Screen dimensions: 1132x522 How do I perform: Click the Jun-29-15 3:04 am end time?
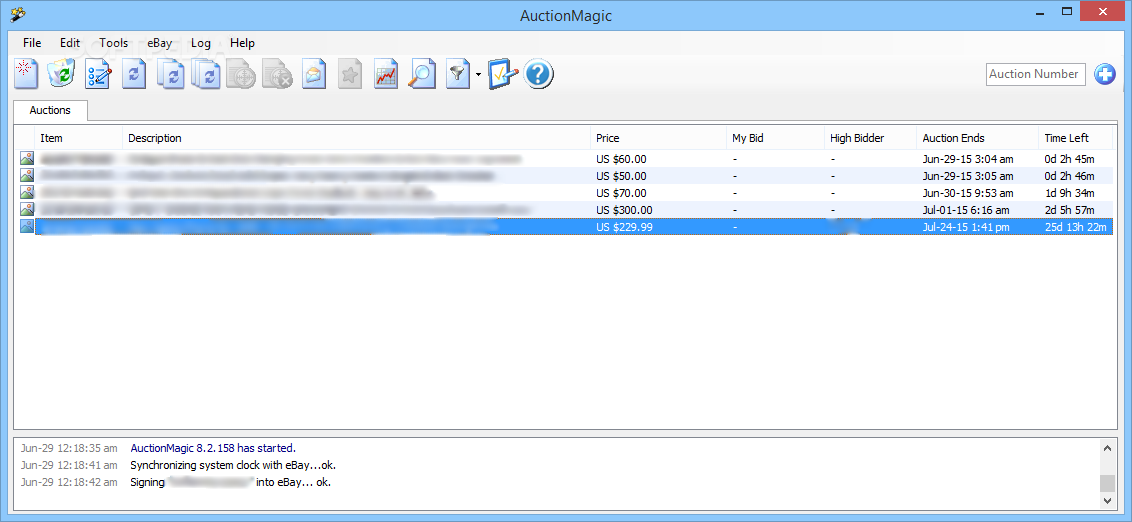pyautogui.click(x=967, y=159)
